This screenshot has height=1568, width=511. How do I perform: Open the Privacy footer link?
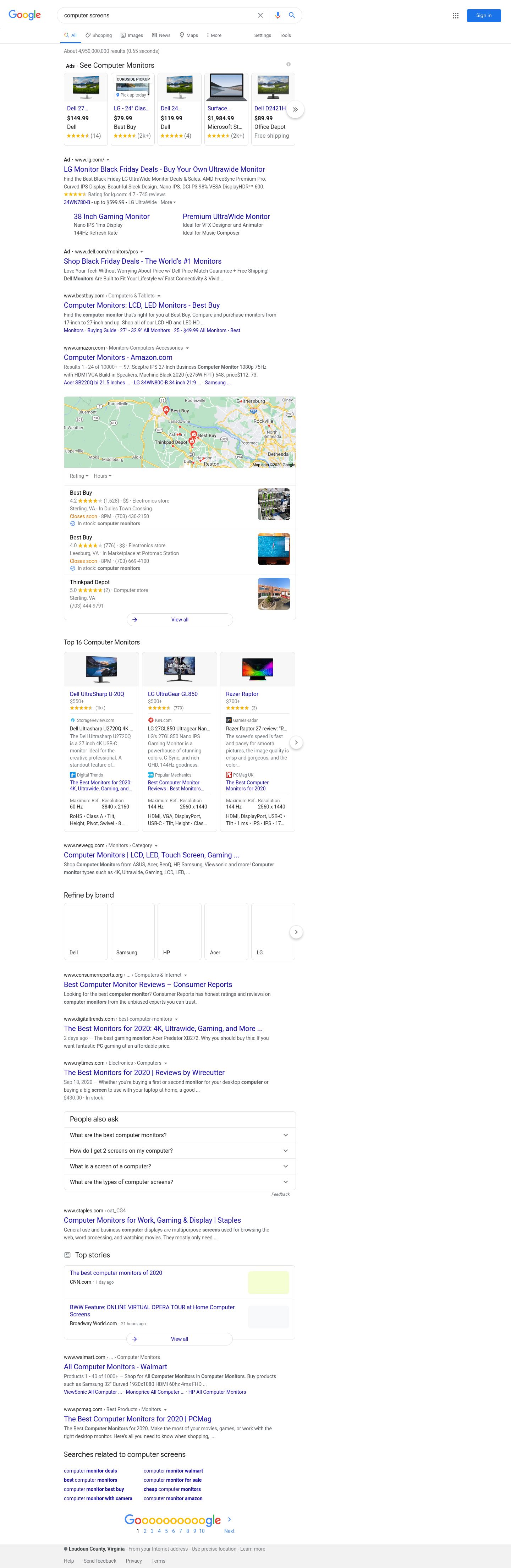click(134, 1561)
